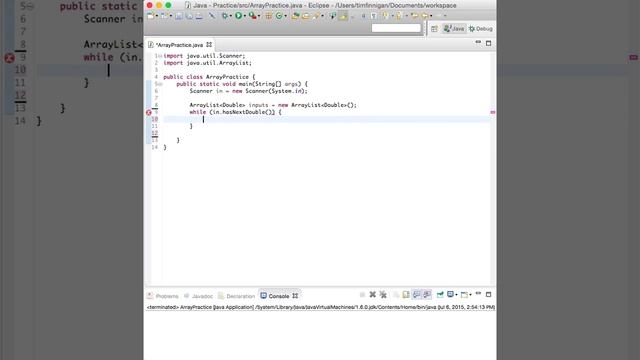
Task: Open the Debug launch dropdown arrow
Action: 231,16
